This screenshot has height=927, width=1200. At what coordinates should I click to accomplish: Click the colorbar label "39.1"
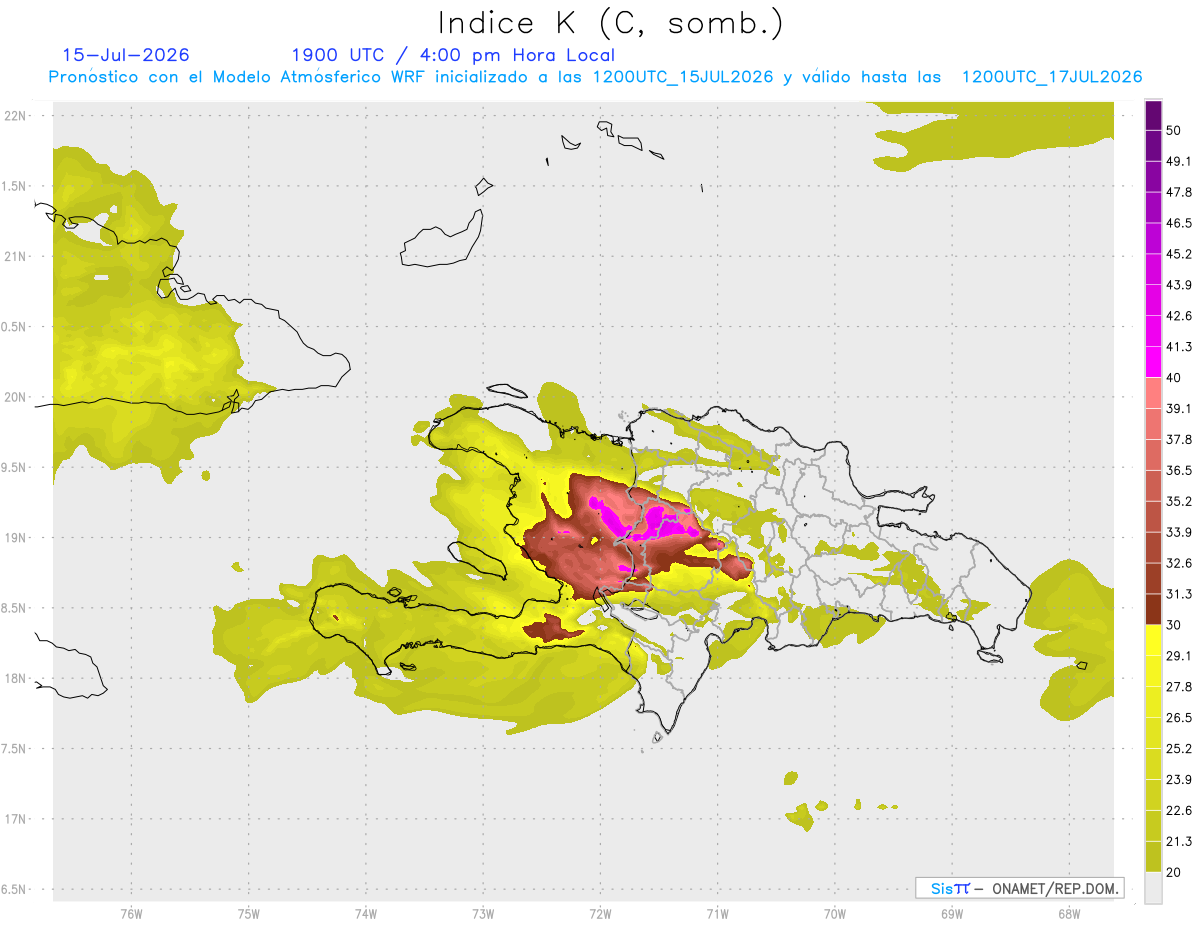tap(1178, 408)
